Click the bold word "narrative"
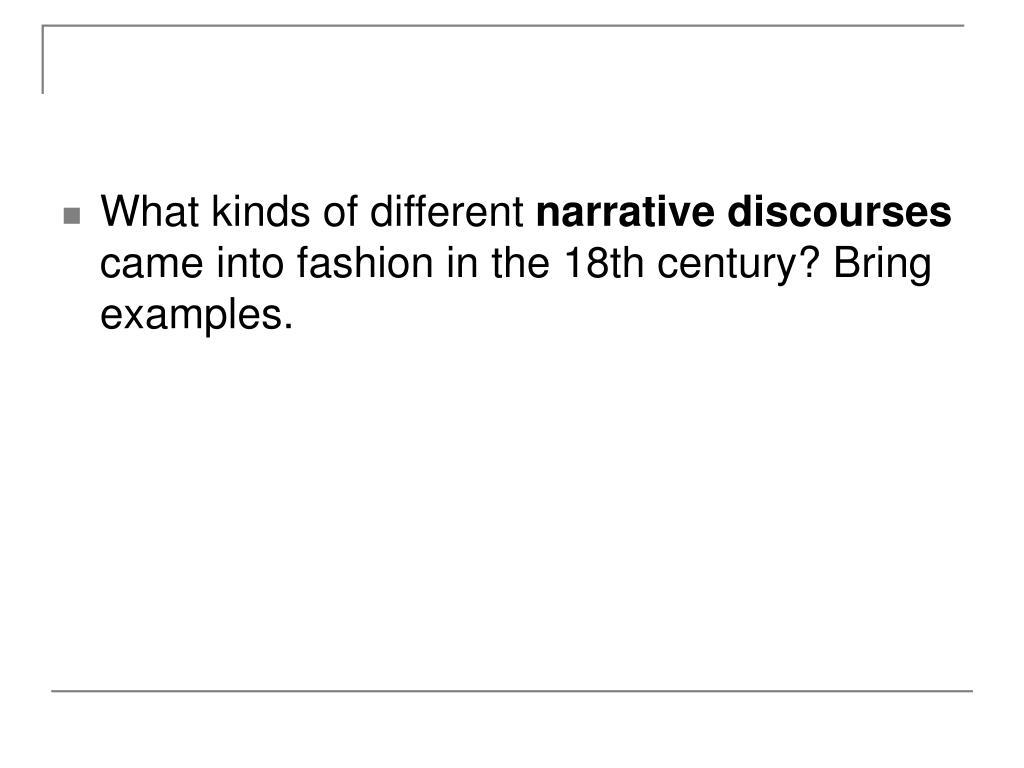This screenshot has width=1024, height=768. pos(625,212)
